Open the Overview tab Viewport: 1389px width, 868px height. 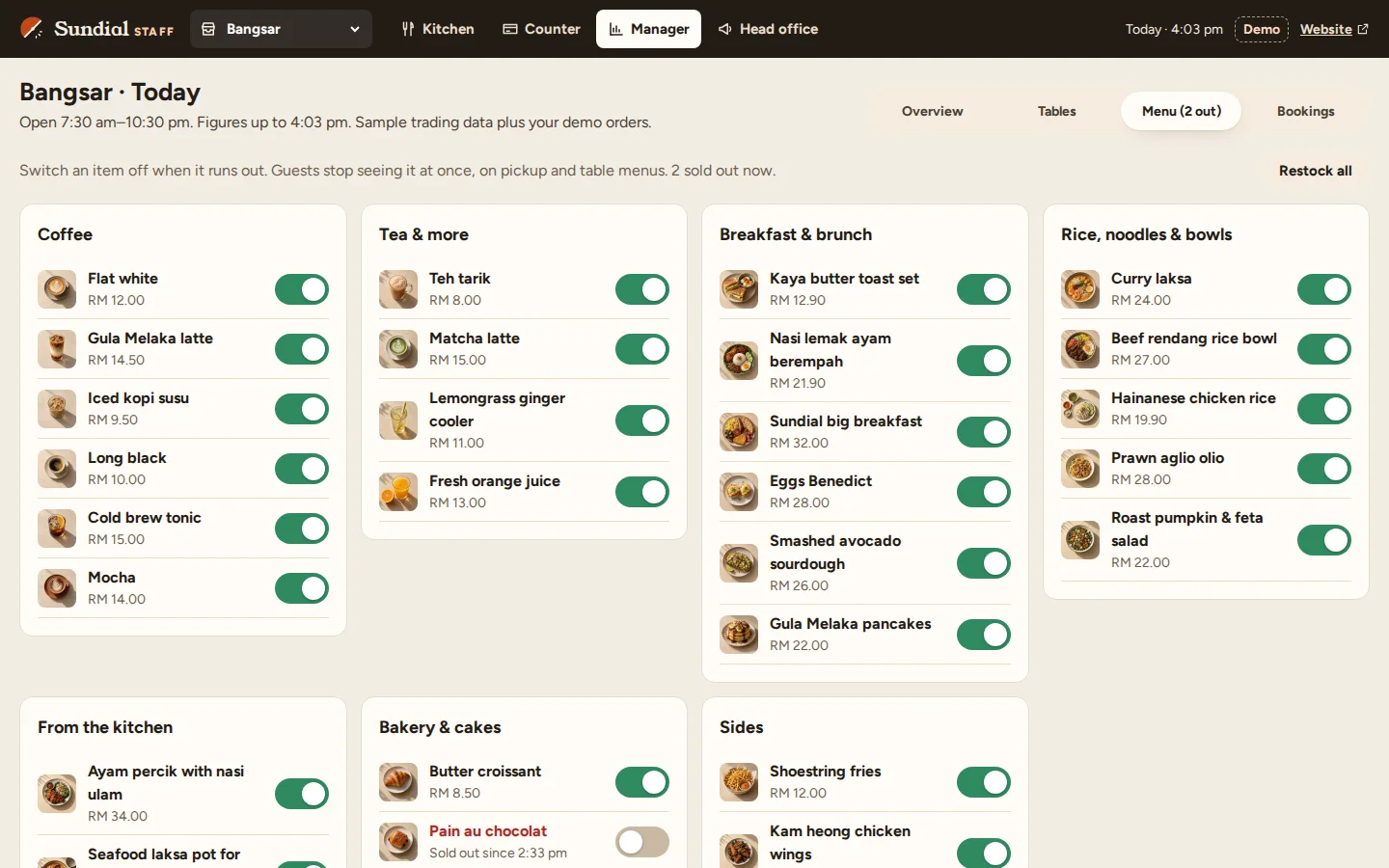(932, 111)
